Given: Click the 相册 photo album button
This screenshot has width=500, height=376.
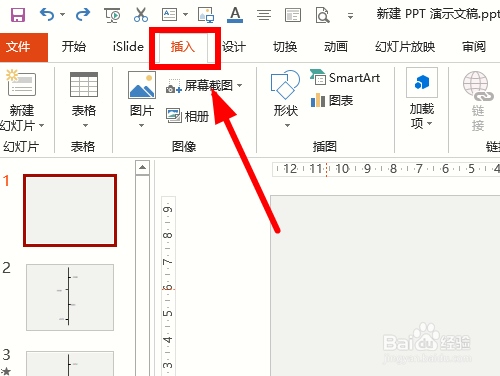Looking at the screenshot, I should pyautogui.click(x=187, y=116).
